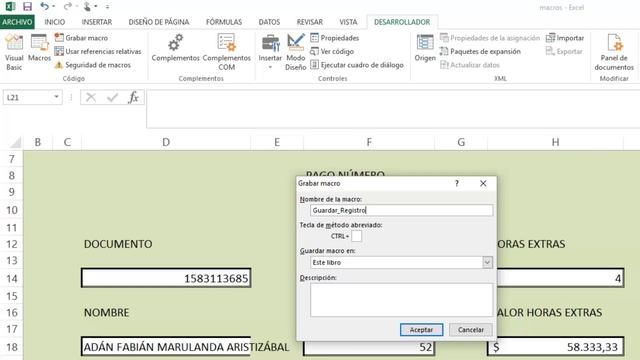Click the CTRL+ shortcut key box

pos(356,236)
